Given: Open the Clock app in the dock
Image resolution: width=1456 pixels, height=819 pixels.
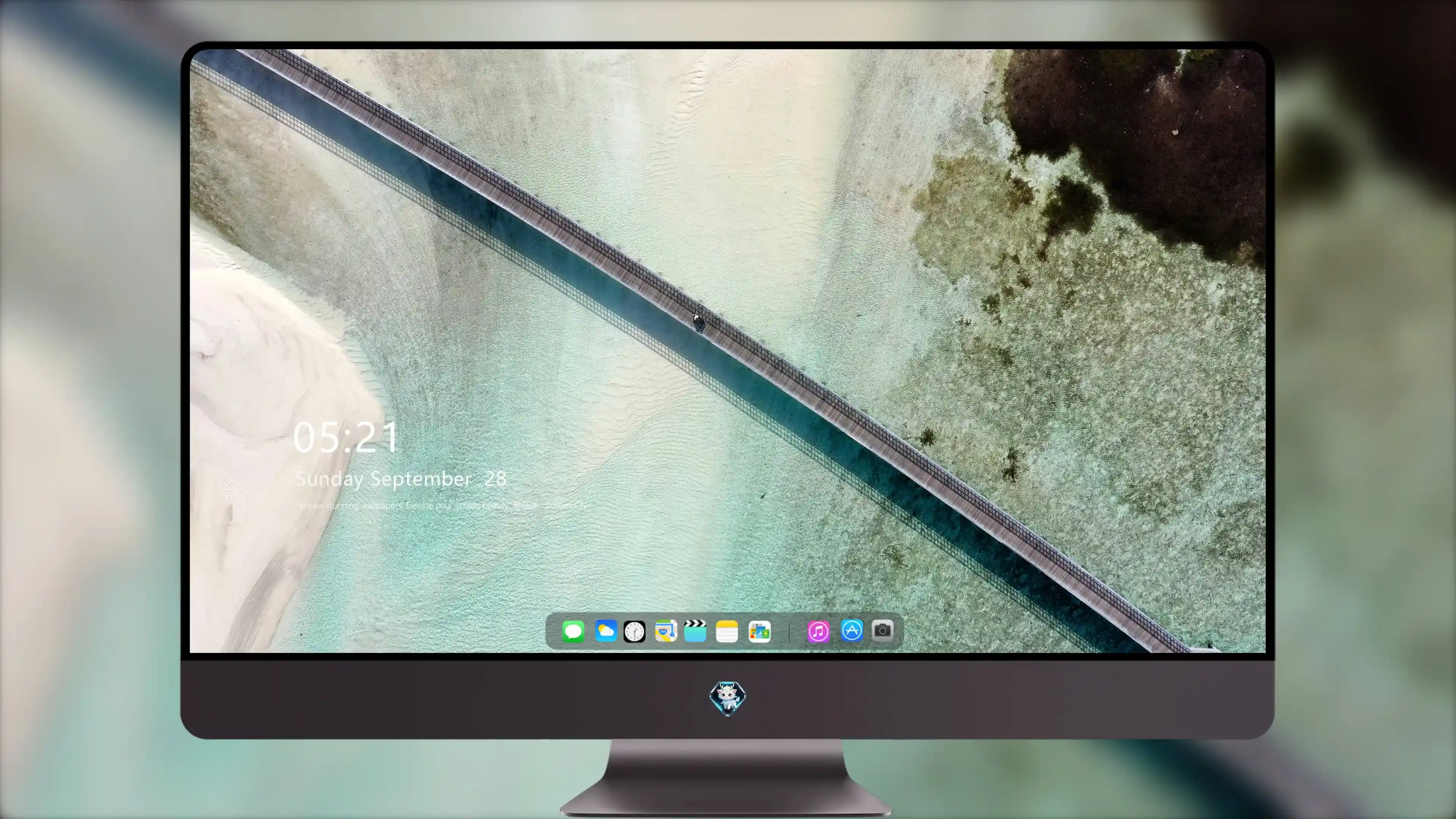Looking at the screenshot, I should click(x=634, y=631).
